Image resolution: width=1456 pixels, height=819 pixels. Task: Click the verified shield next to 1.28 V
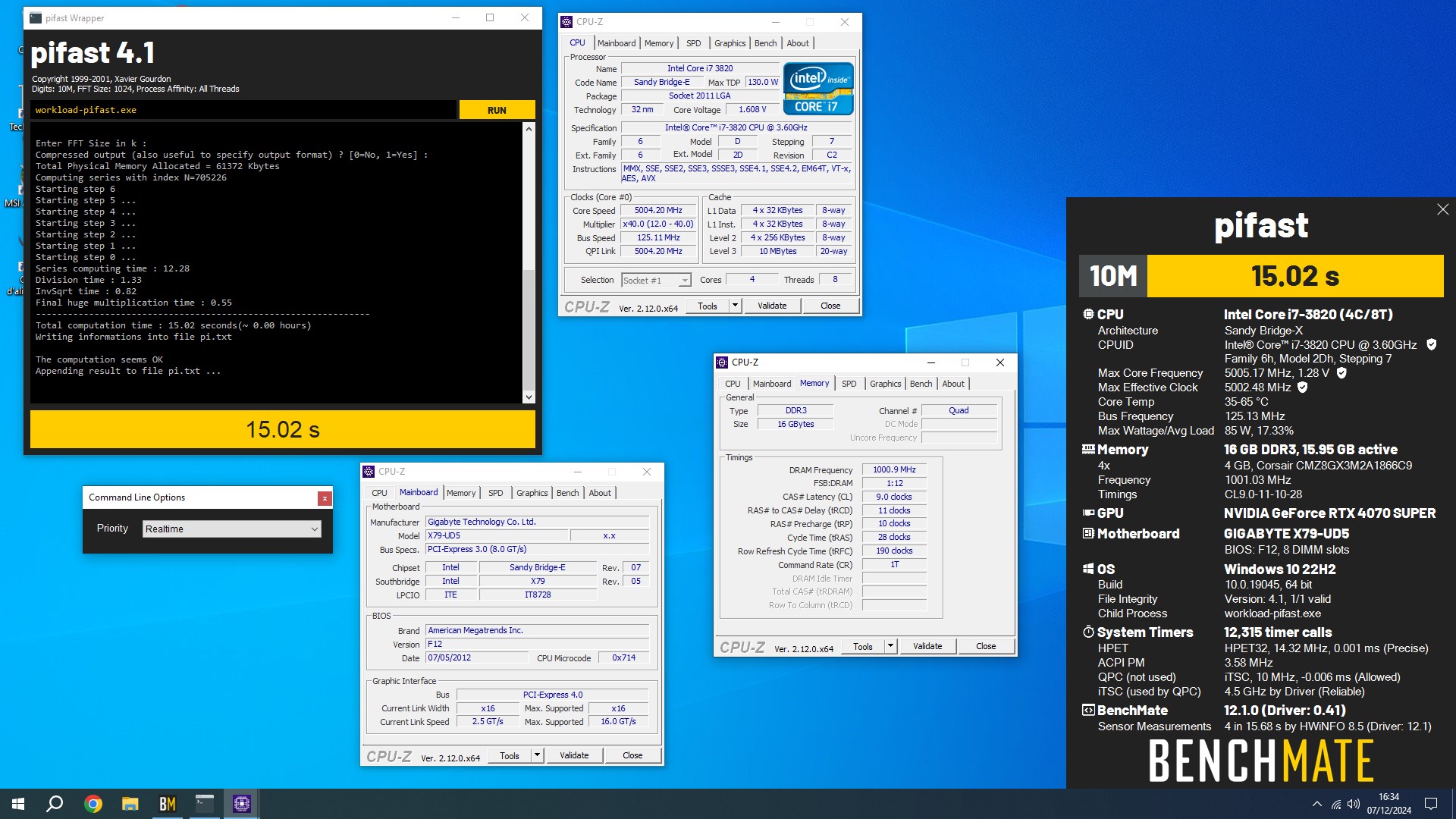click(1341, 373)
